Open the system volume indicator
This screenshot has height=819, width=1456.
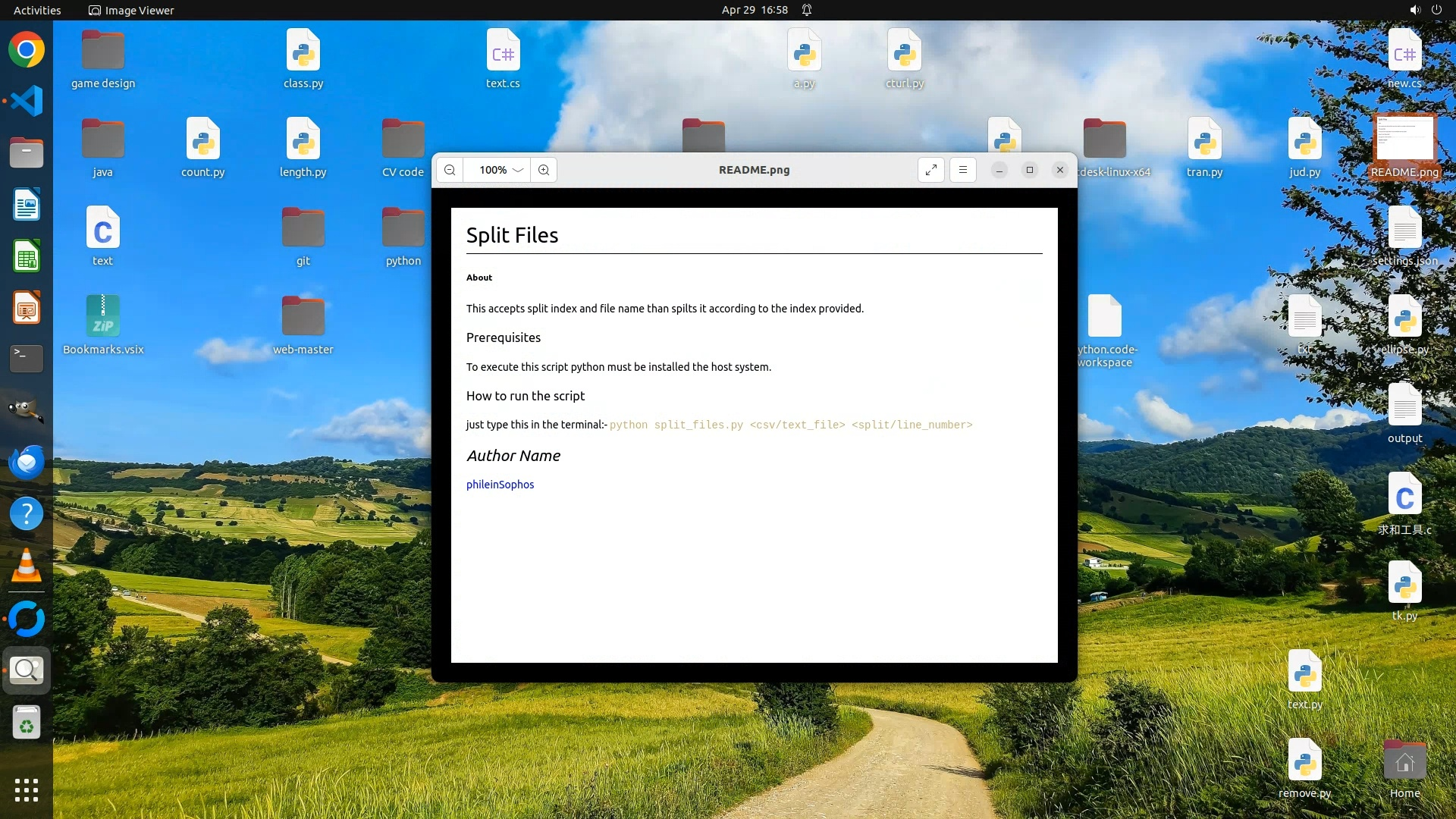tap(1414, 10)
